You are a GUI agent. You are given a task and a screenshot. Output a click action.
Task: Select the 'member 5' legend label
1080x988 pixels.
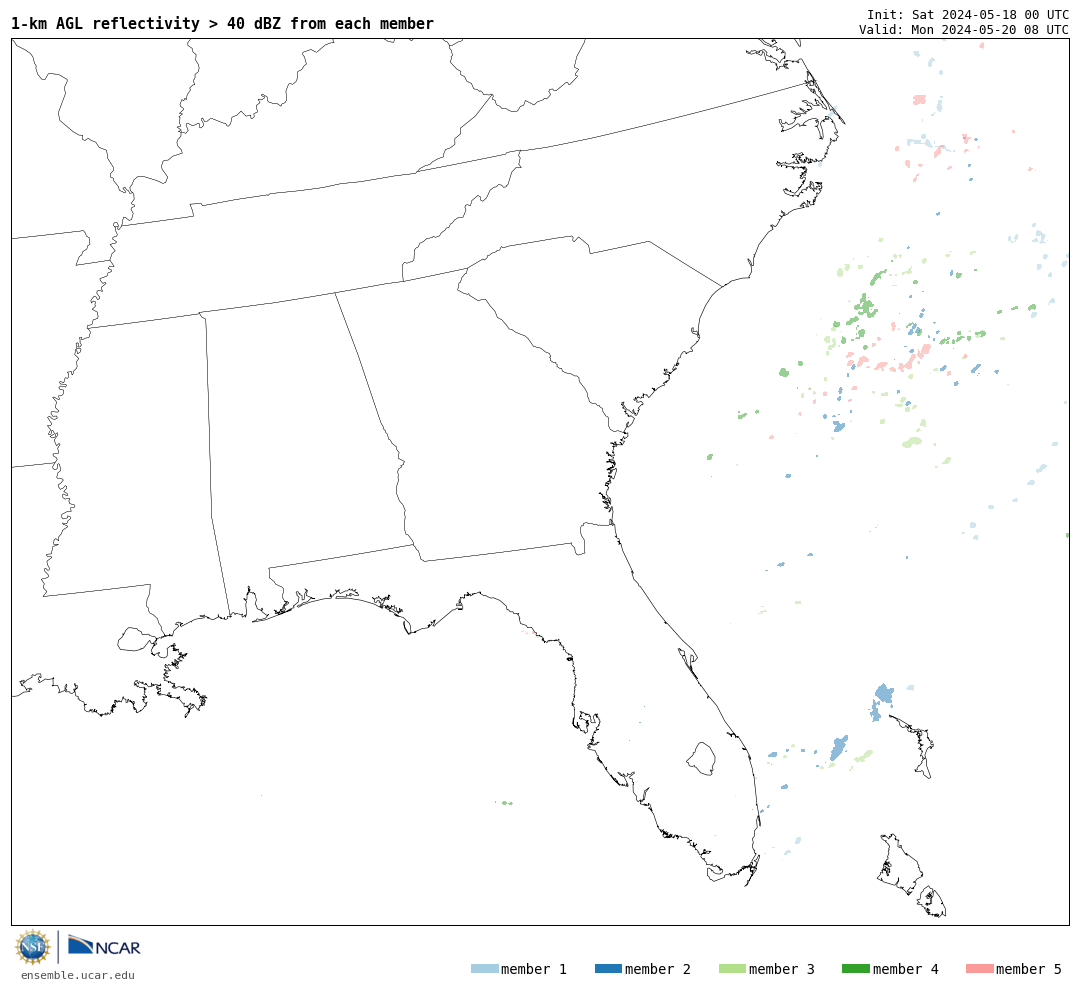pos(1029,969)
